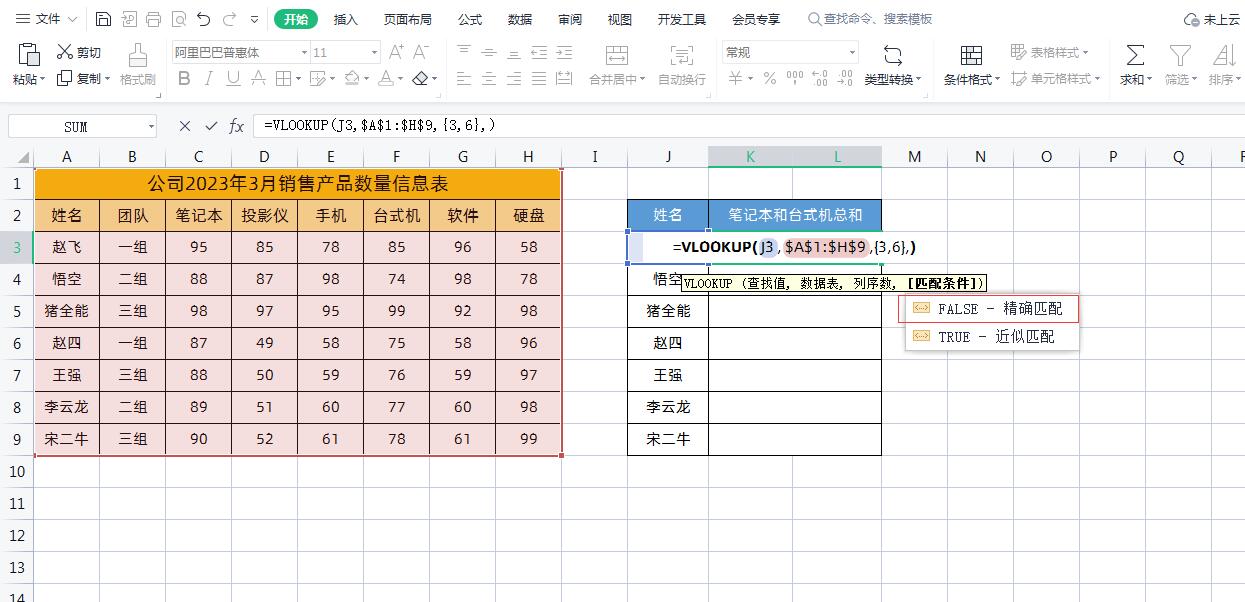Click the Type Conversion (类型转换) icon
Screen dimensions: 1245x602
(x=893, y=55)
